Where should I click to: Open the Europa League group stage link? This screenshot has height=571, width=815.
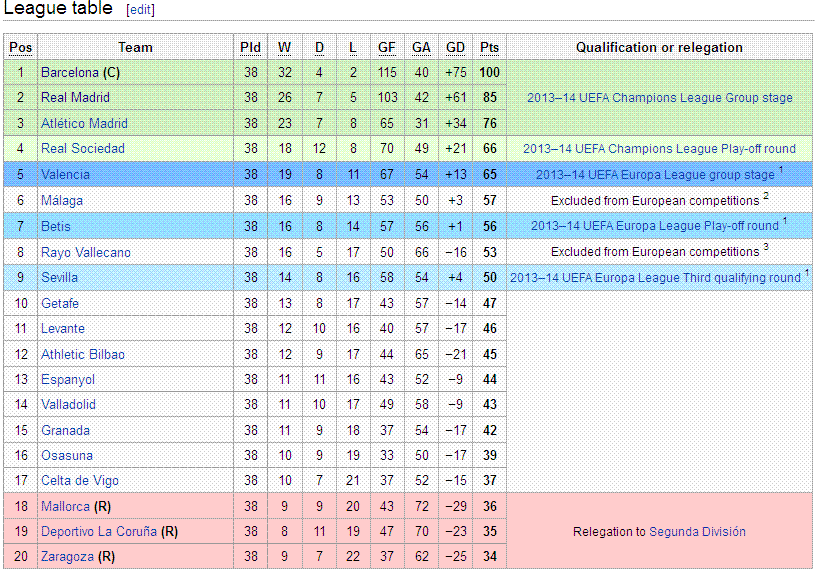[655, 175]
